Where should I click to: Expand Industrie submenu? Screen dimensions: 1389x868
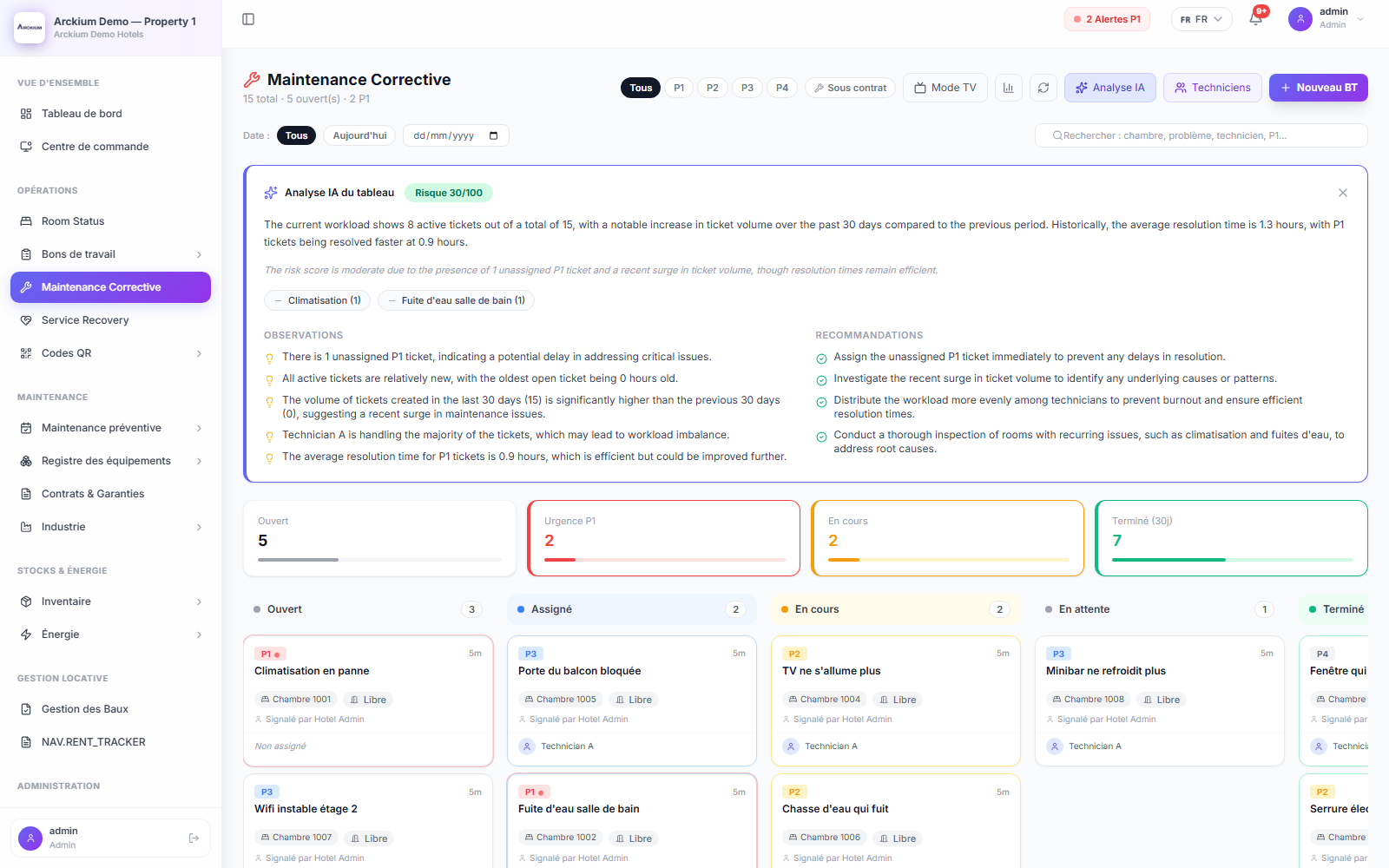tap(110, 527)
